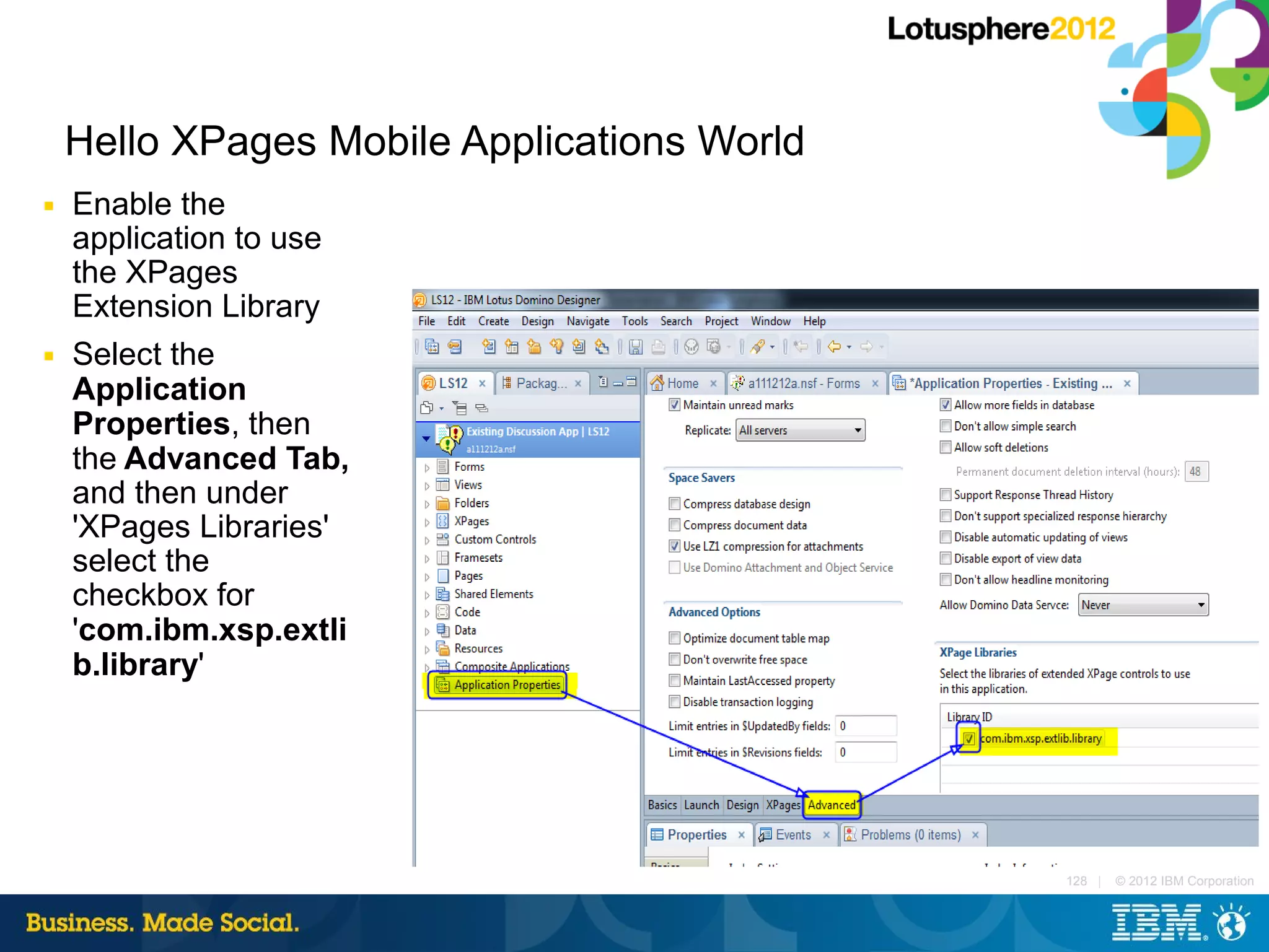Click the rocket launch icon in the toolbar
The height and width of the screenshot is (952, 1269).
758,347
